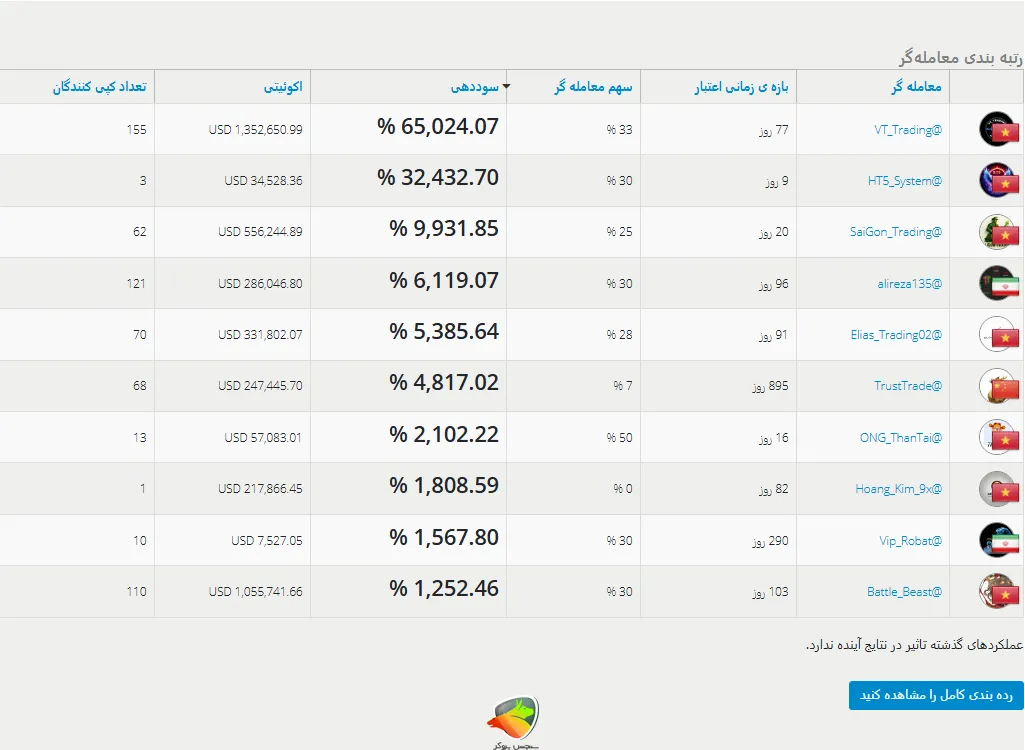Image resolution: width=1025 pixels, height=750 pixels.
Task: Open the VT_Trading@ profile link
Action: point(906,129)
